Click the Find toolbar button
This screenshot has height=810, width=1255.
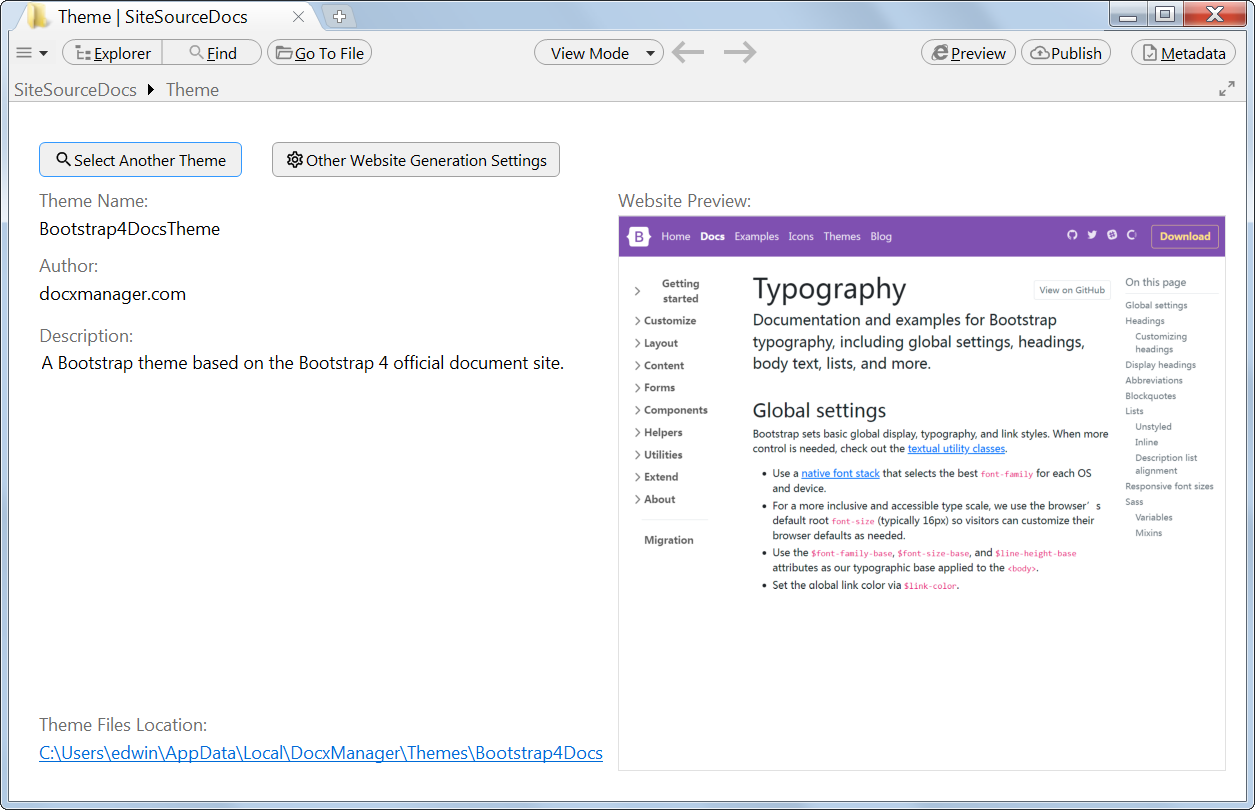pyautogui.click(x=212, y=53)
